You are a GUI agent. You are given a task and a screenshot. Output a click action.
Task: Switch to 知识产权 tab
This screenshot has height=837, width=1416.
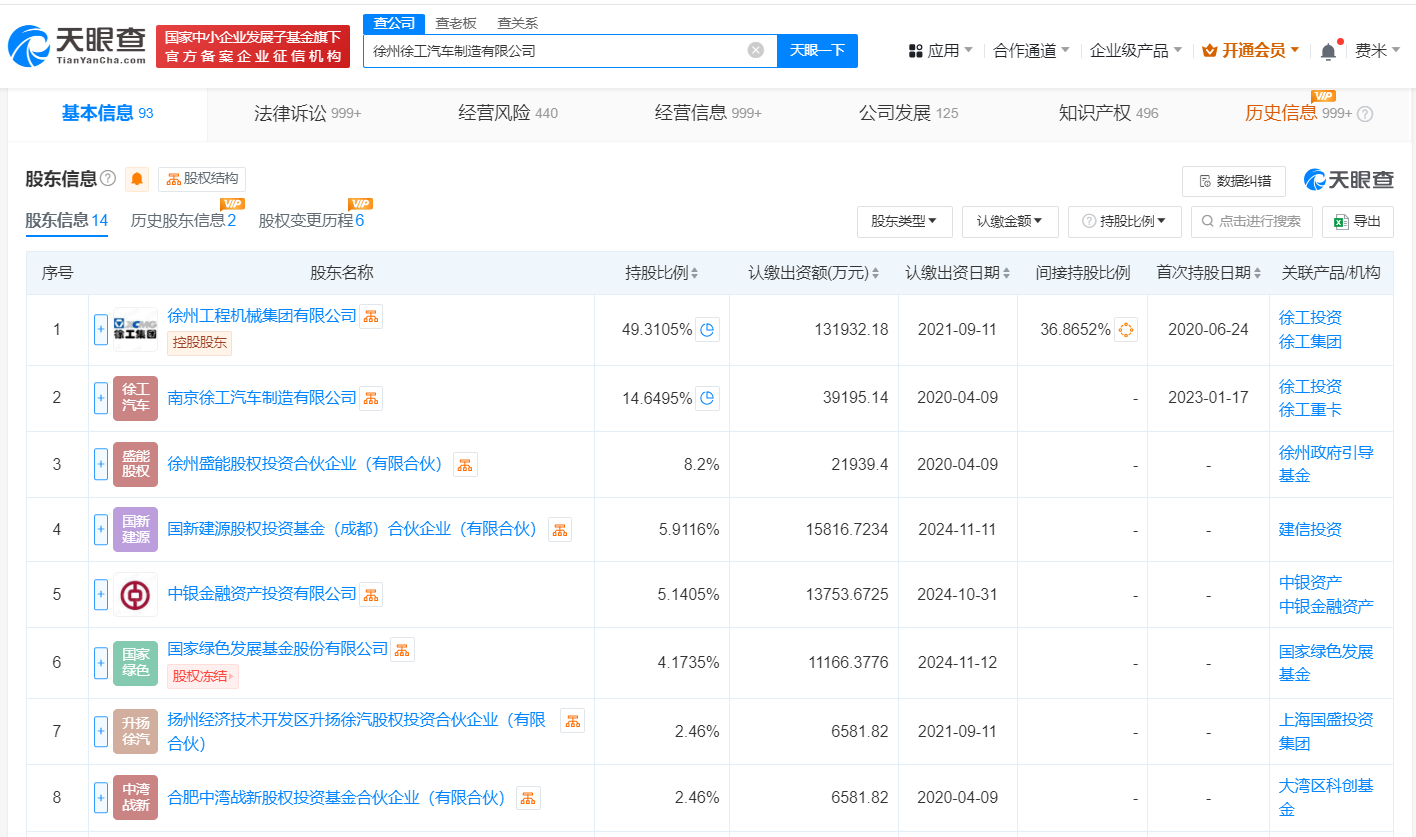point(1108,114)
